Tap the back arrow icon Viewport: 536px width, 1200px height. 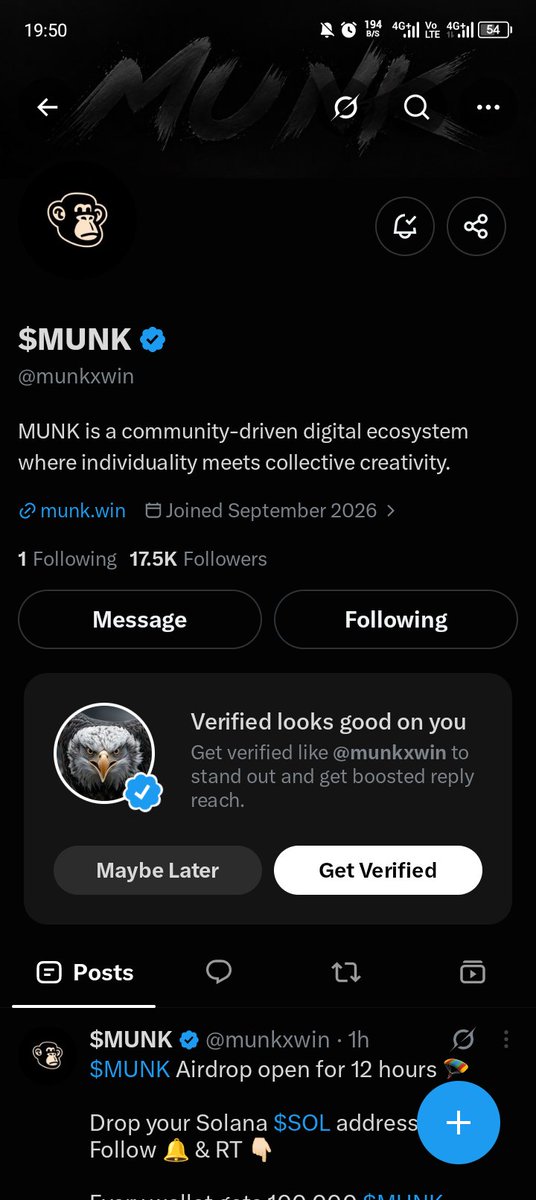point(47,107)
